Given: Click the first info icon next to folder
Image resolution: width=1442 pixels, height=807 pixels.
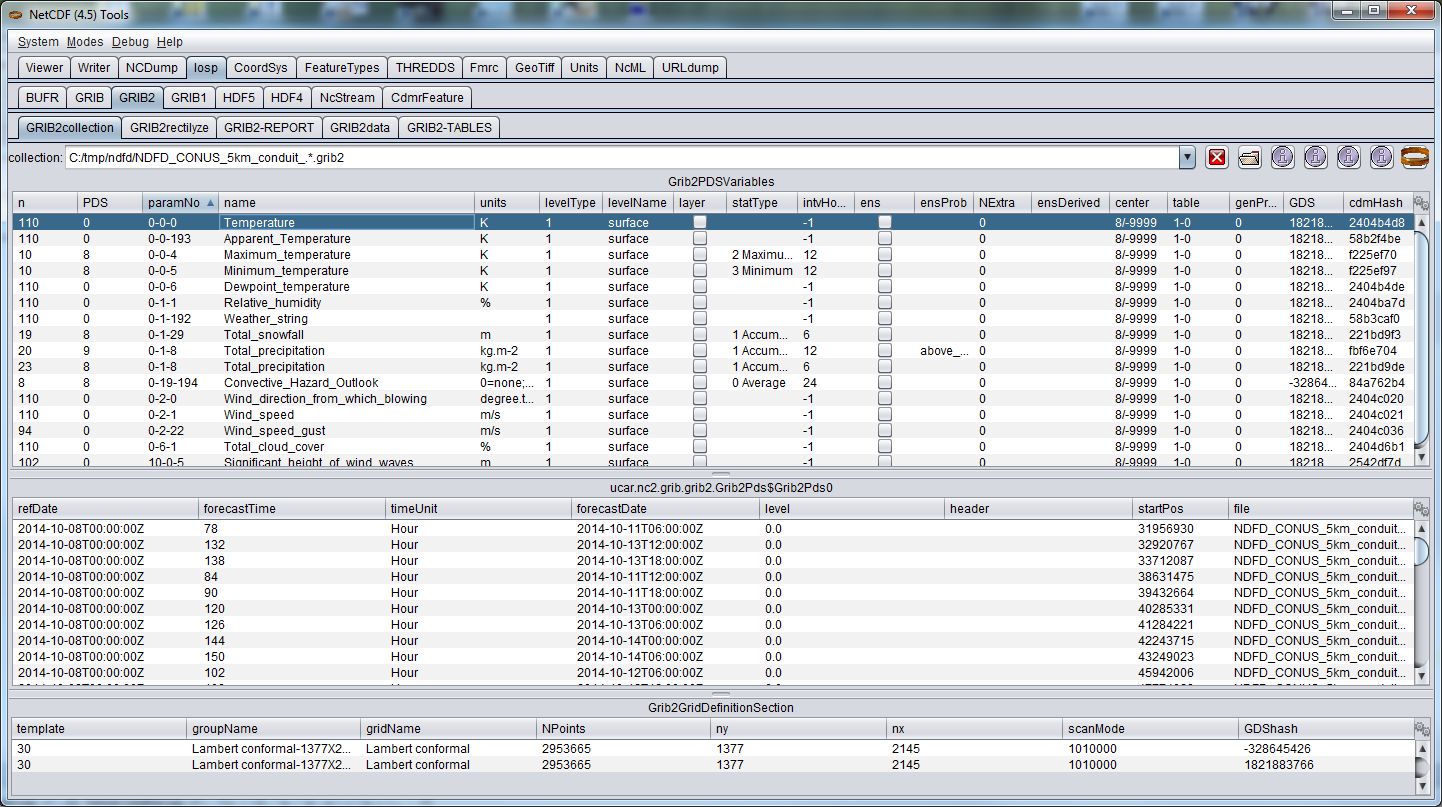Looking at the screenshot, I should tap(1283, 157).
